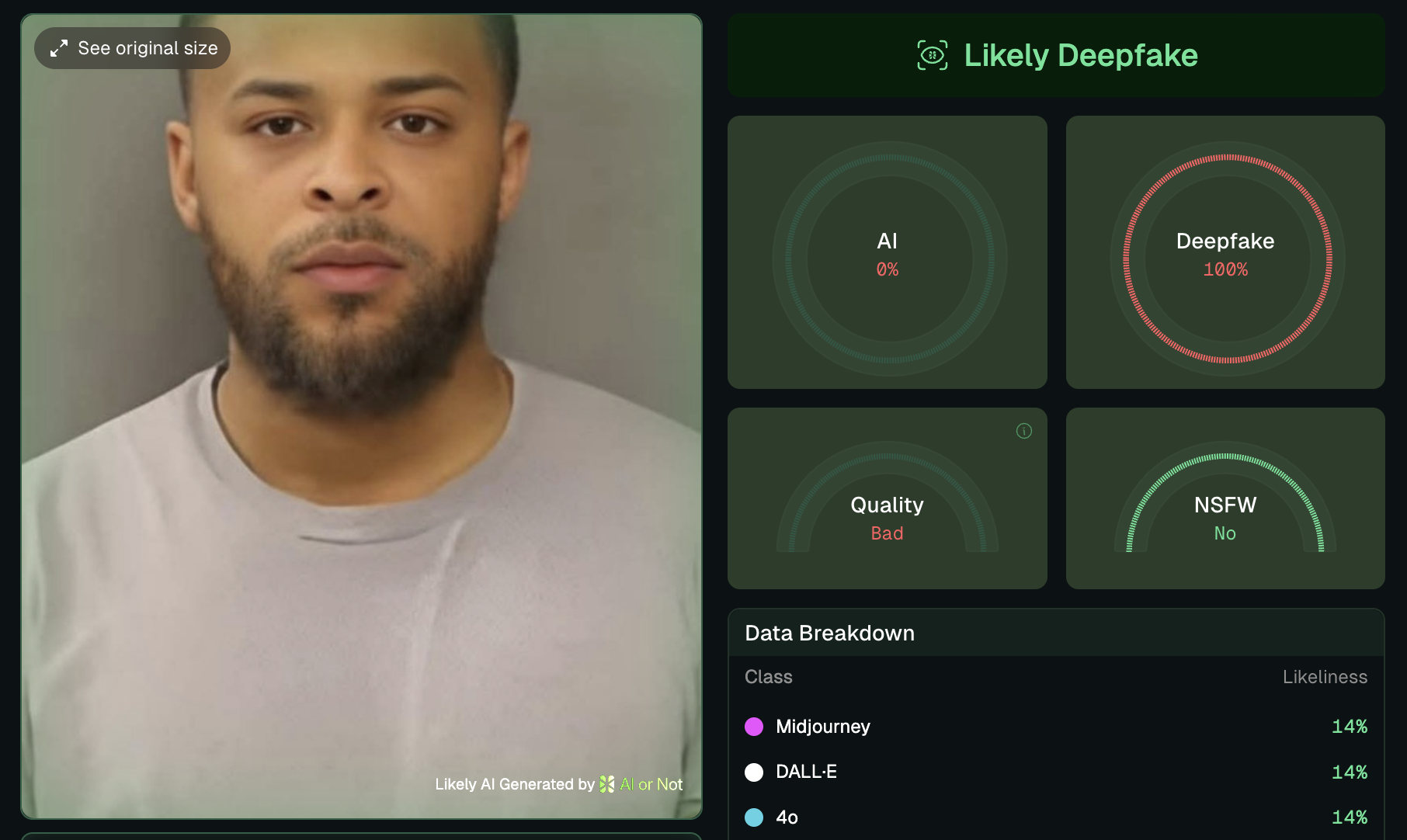Image resolution: width=1407 pixels, height=840 pixels.
Task: Click the analyzed portrait image thumbnail
Action: (x=362, y=416)
